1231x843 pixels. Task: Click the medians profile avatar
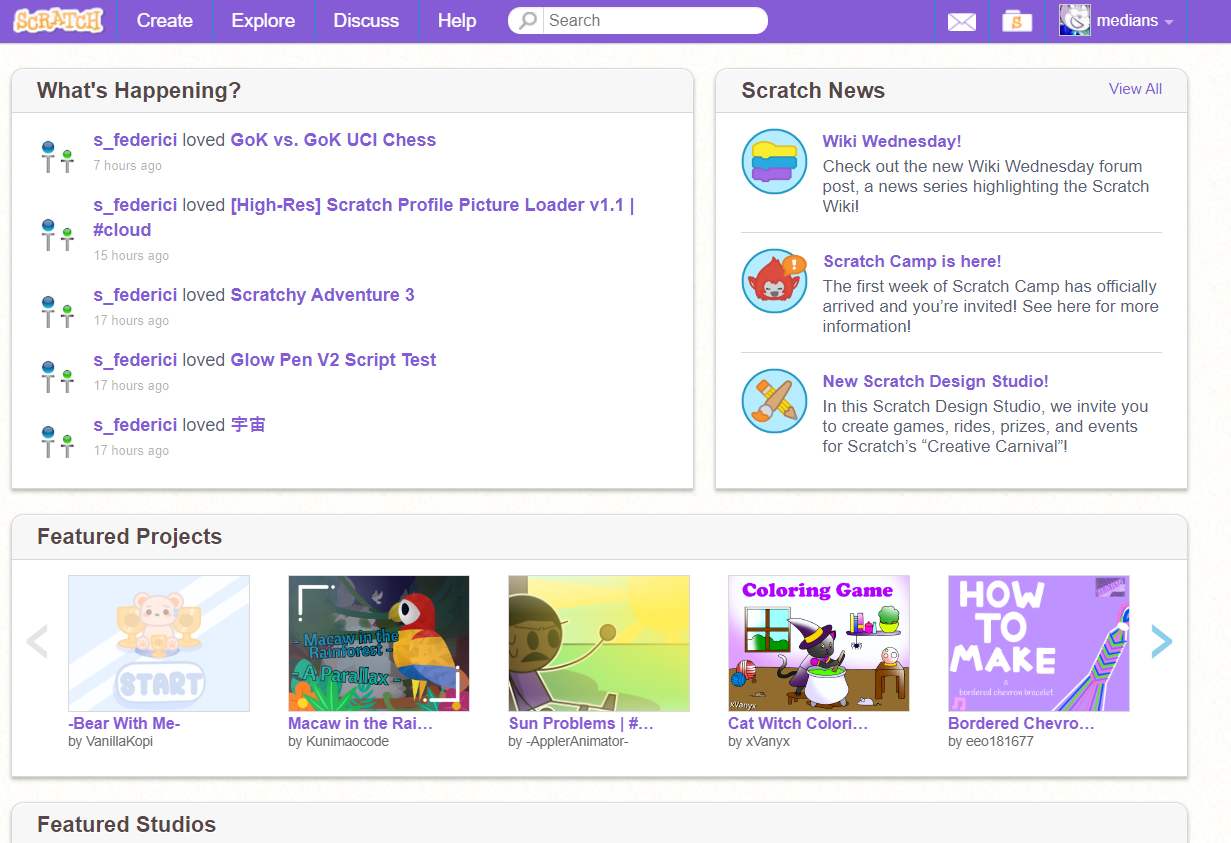[1074, 20]
